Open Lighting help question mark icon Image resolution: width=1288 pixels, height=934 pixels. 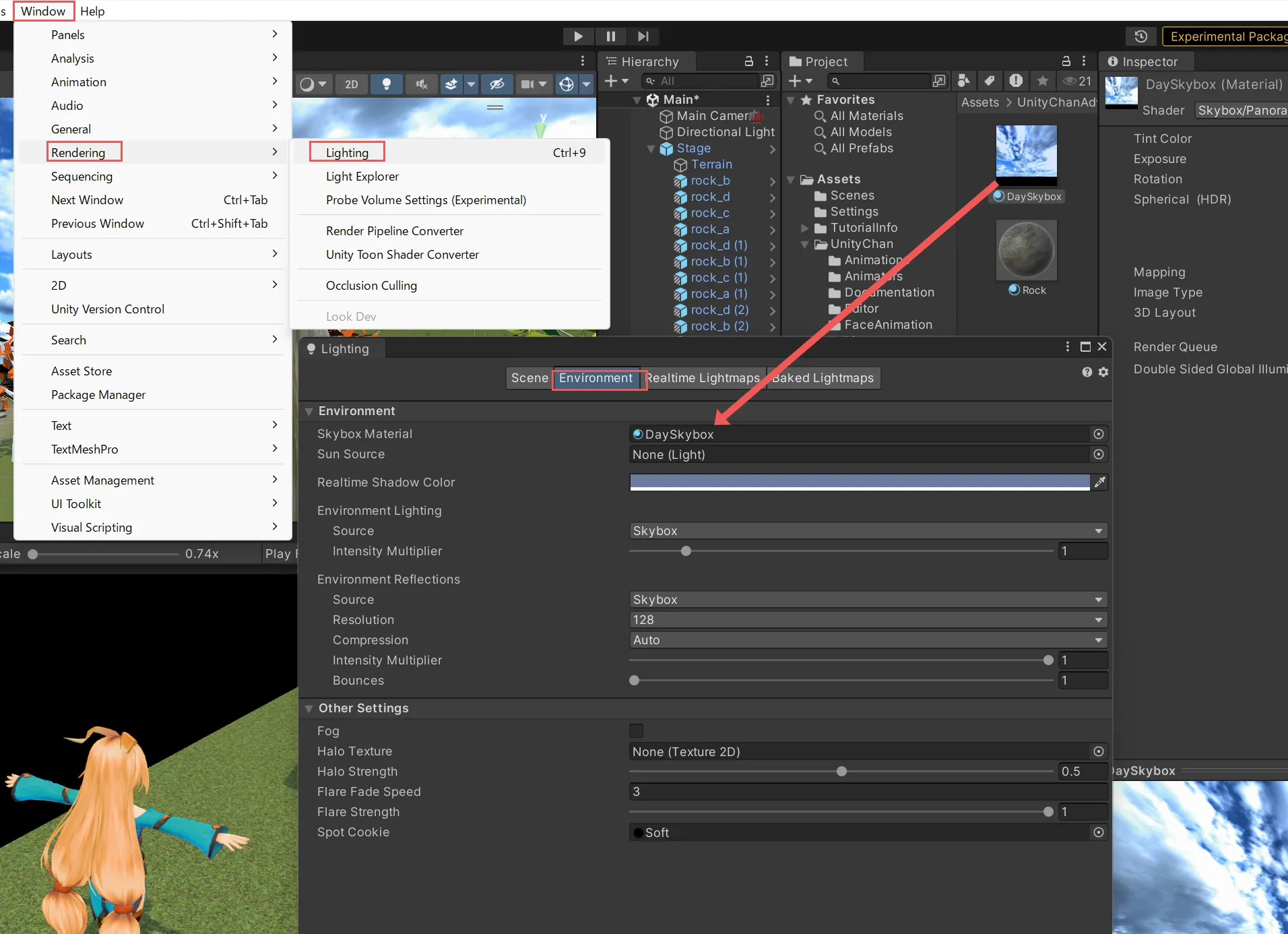click(x=1087, y=372)
